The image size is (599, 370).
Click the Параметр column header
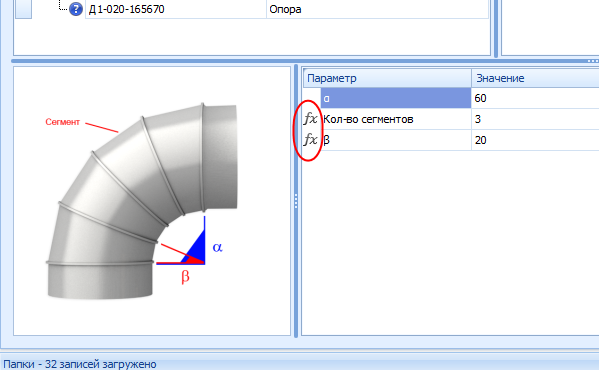point(387,78)
